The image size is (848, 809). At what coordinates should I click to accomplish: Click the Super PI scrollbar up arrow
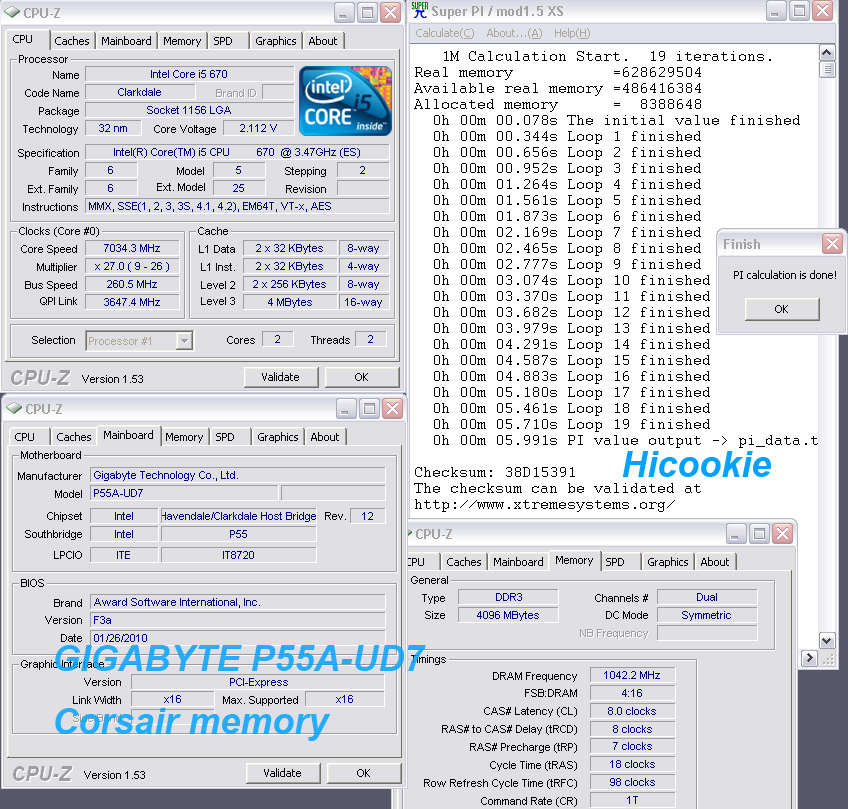click(x=827, y=52)
